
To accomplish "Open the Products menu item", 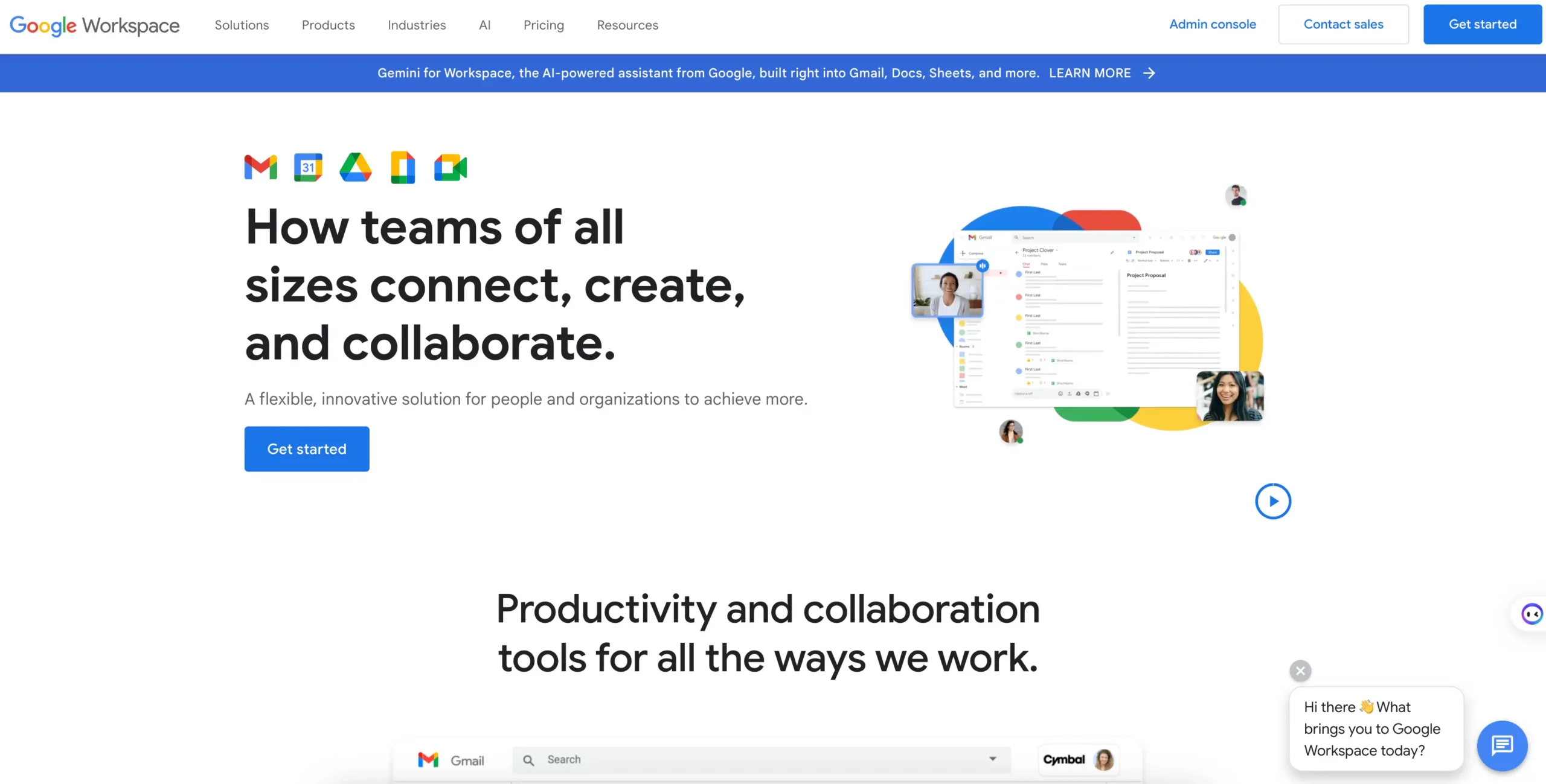I will (328, 25).
